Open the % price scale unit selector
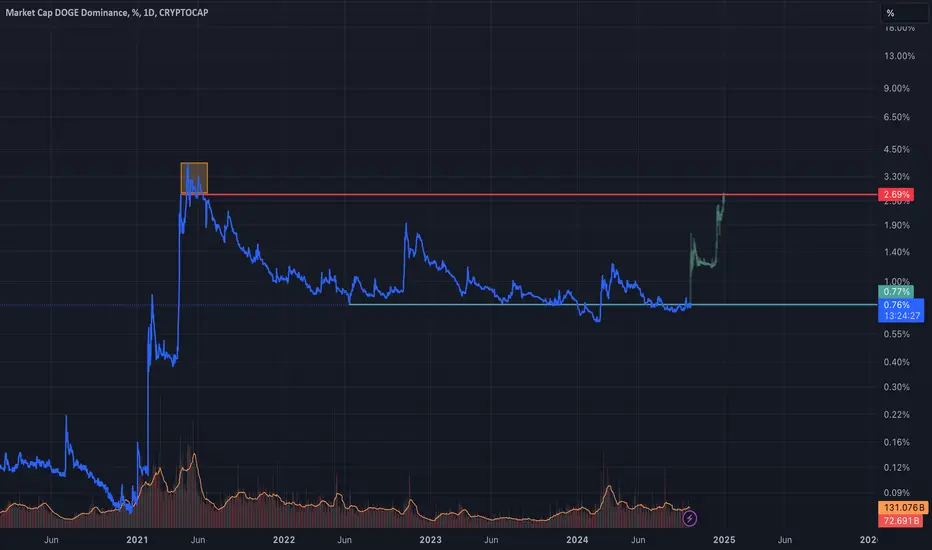Image resolution: width=932 pixels, height=550 pixels. [905, 13]
